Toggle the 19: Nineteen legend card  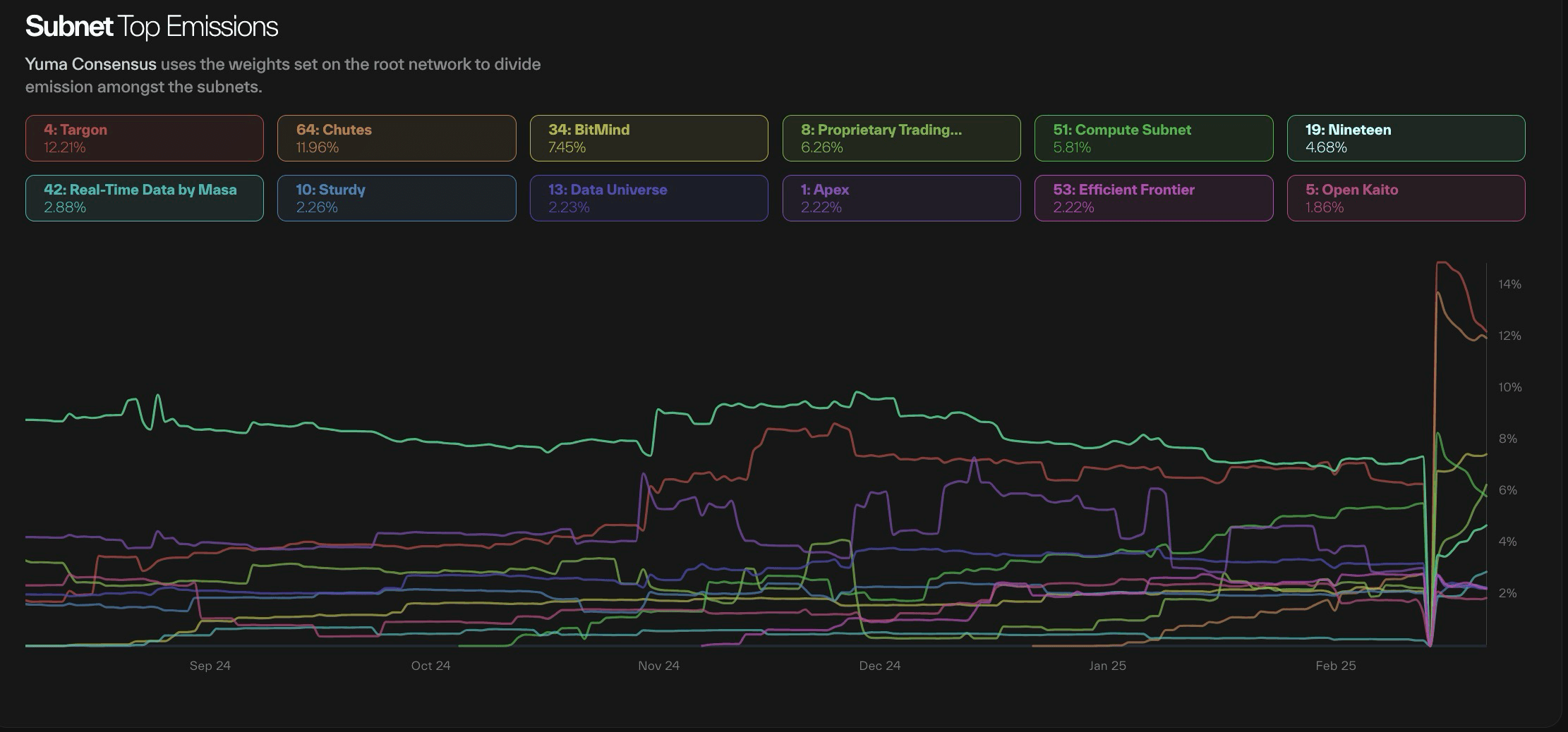pyautogui.click(x=1406, y=138)
